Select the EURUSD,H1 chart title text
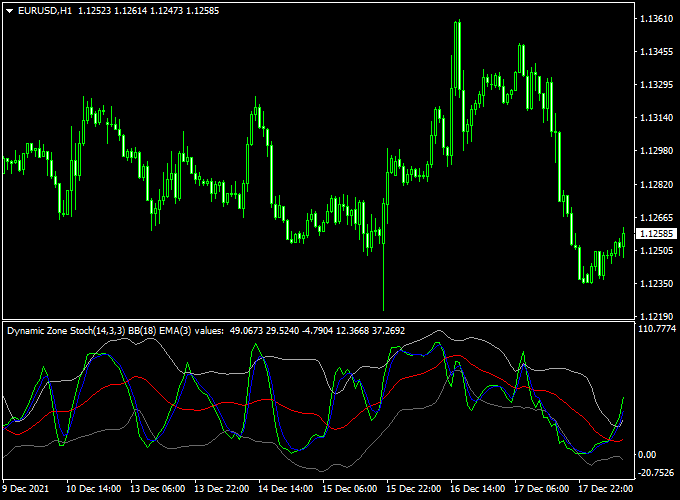The height and width of the screenshot is (500, 680). [x=45, y=11]
